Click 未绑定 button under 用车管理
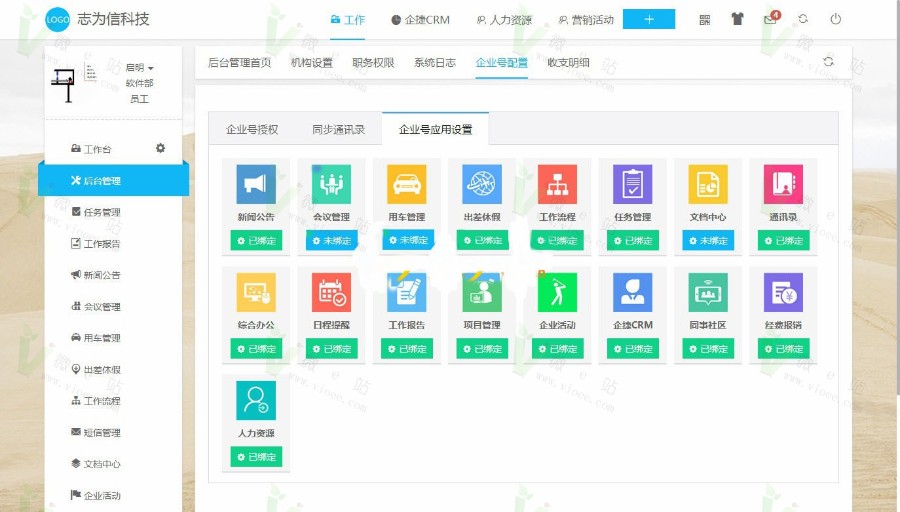This screenshot has height=512, width=900. pos(408,240)
